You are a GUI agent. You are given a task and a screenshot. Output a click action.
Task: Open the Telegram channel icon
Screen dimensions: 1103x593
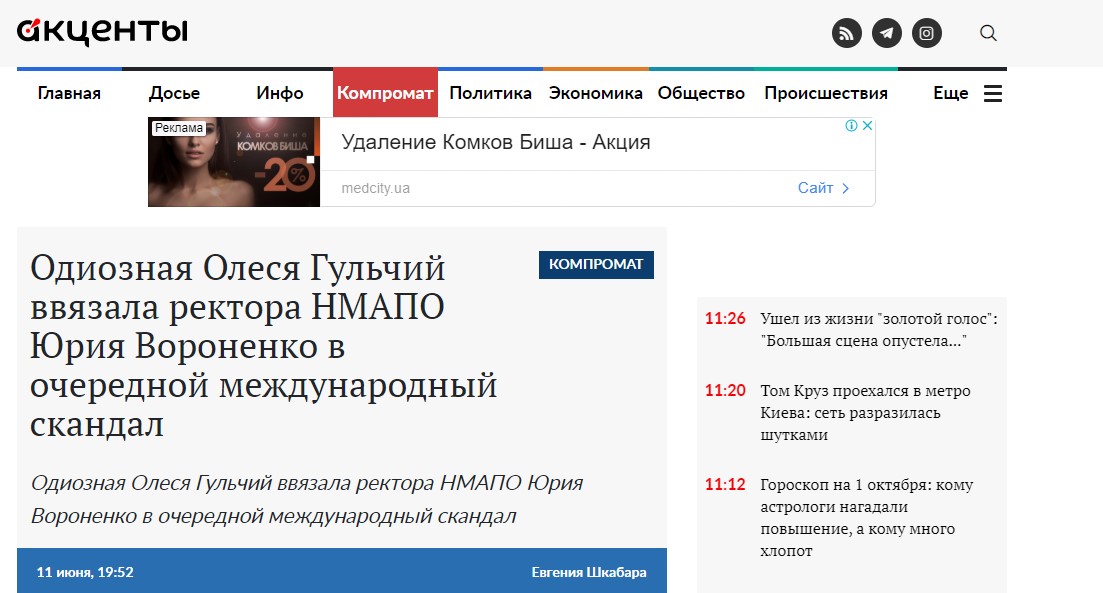[x=887, y=33]
